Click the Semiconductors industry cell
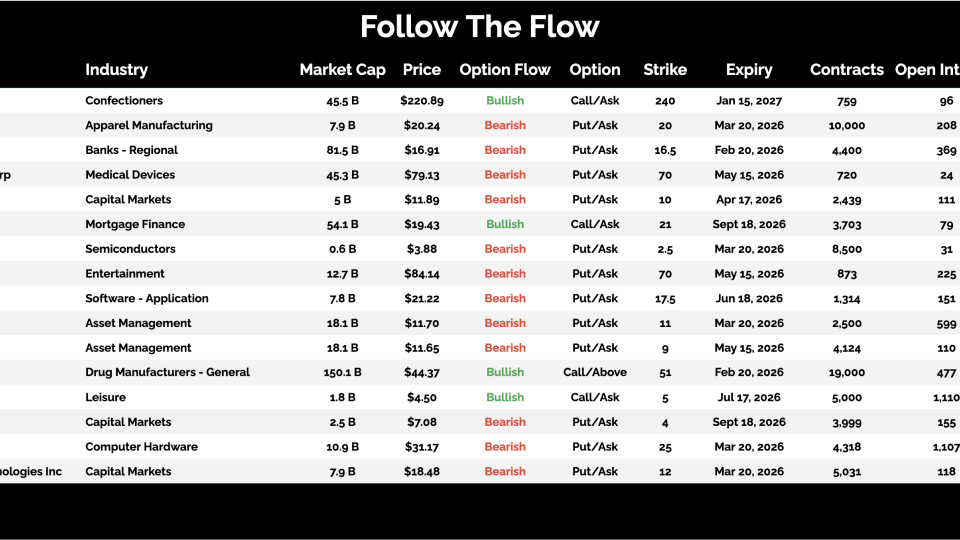960x540 pixels. point(130,249)
